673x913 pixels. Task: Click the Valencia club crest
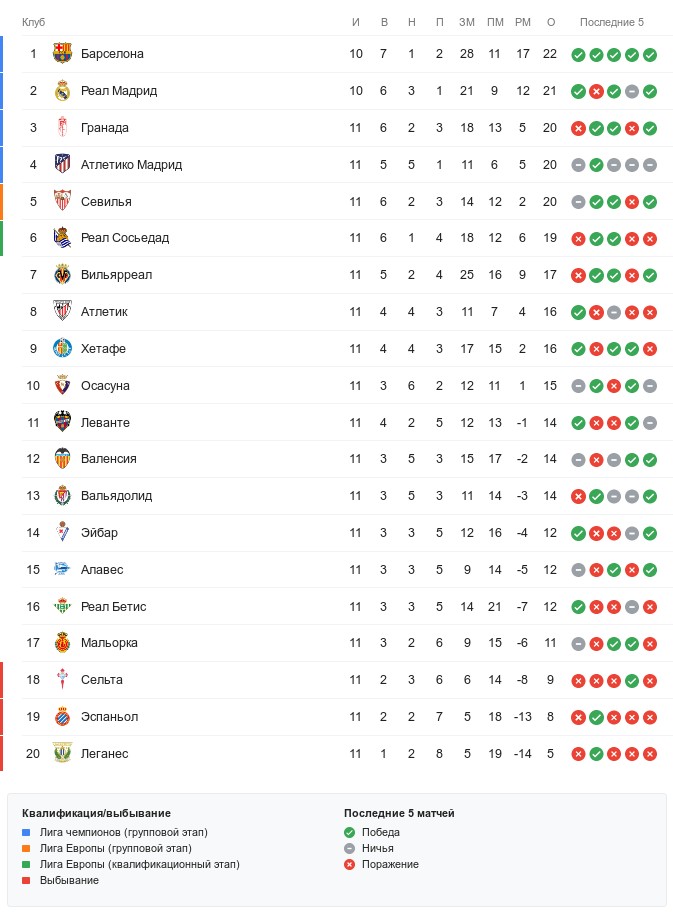(x=62, y=459)
